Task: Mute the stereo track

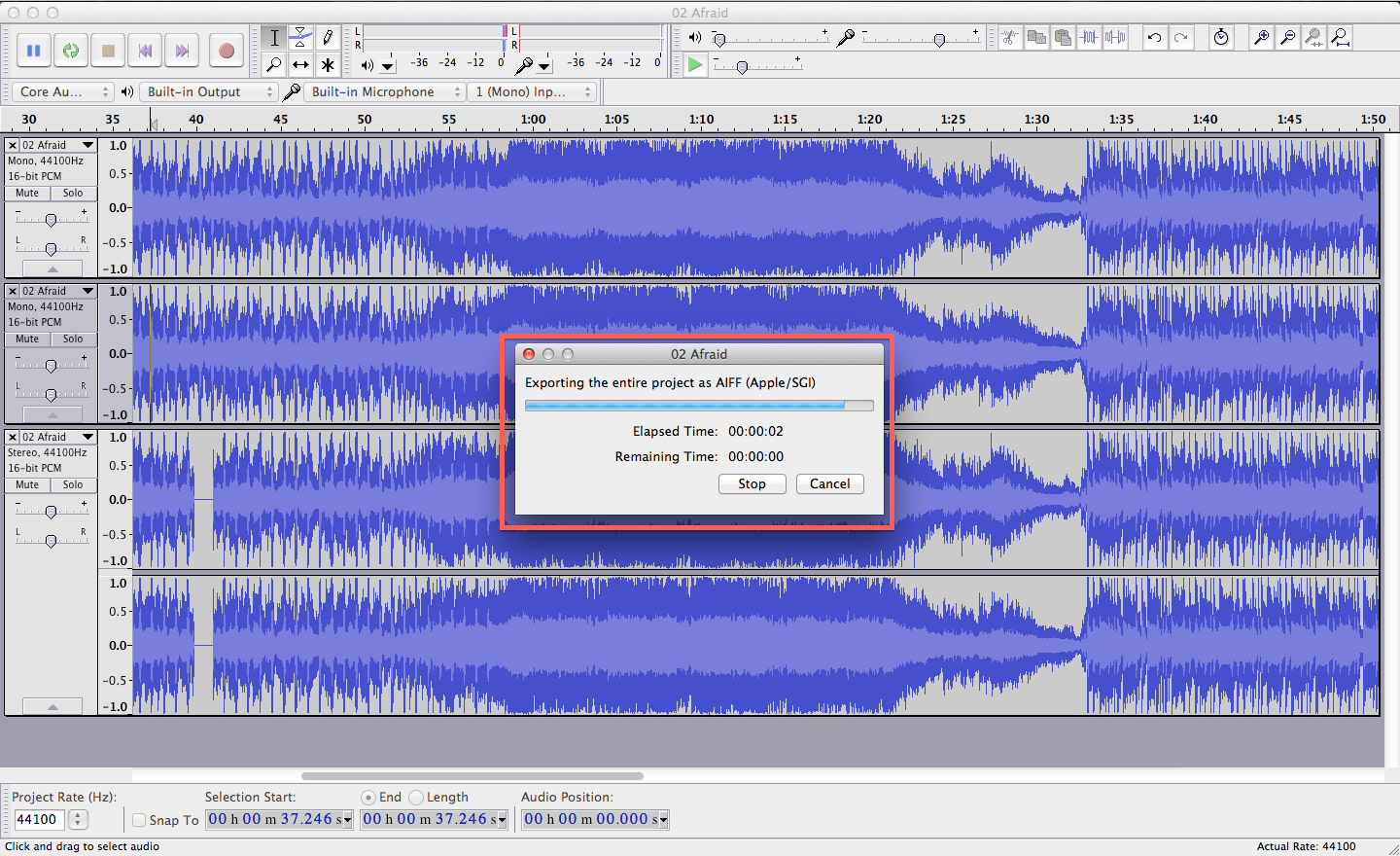Action: 27,484
